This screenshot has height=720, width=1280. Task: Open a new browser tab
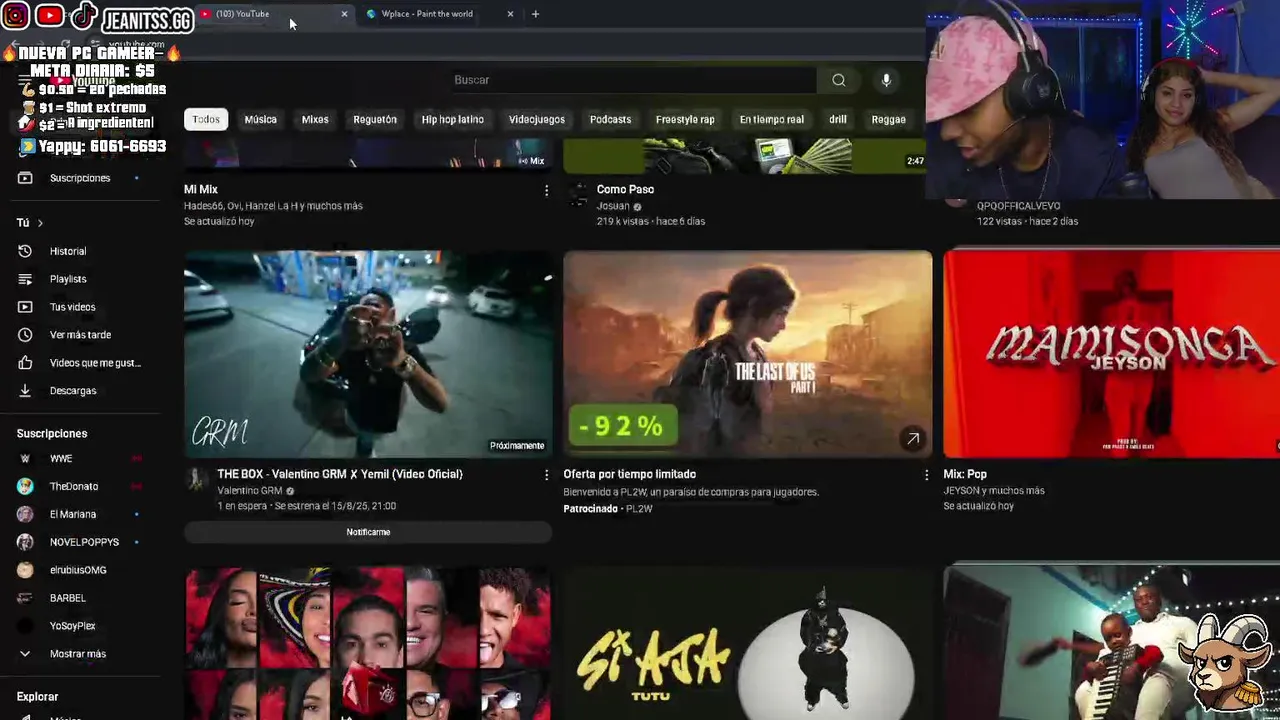tap(535, 14)
